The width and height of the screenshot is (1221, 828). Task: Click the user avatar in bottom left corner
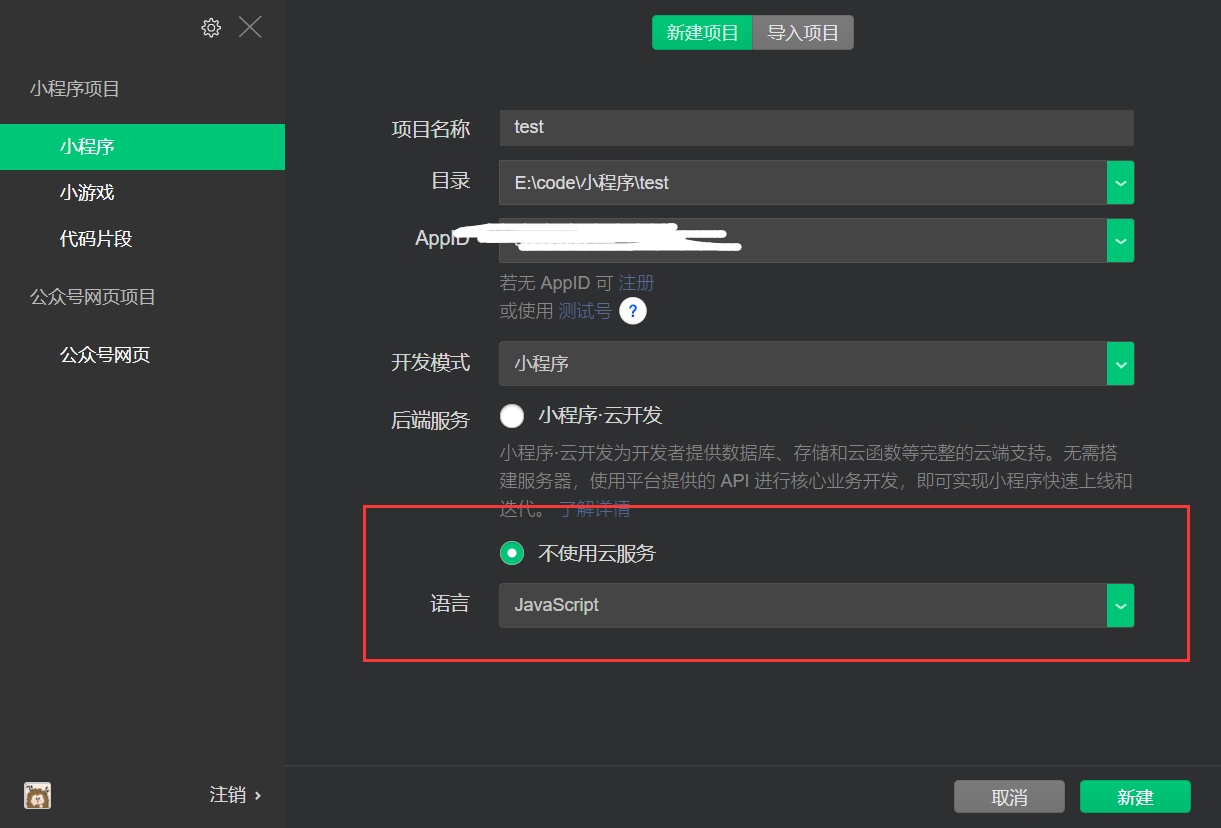(x=36, y=795)
